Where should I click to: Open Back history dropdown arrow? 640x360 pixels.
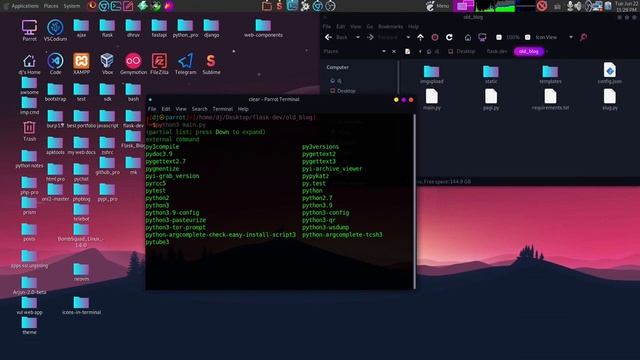tap(358, 37)
